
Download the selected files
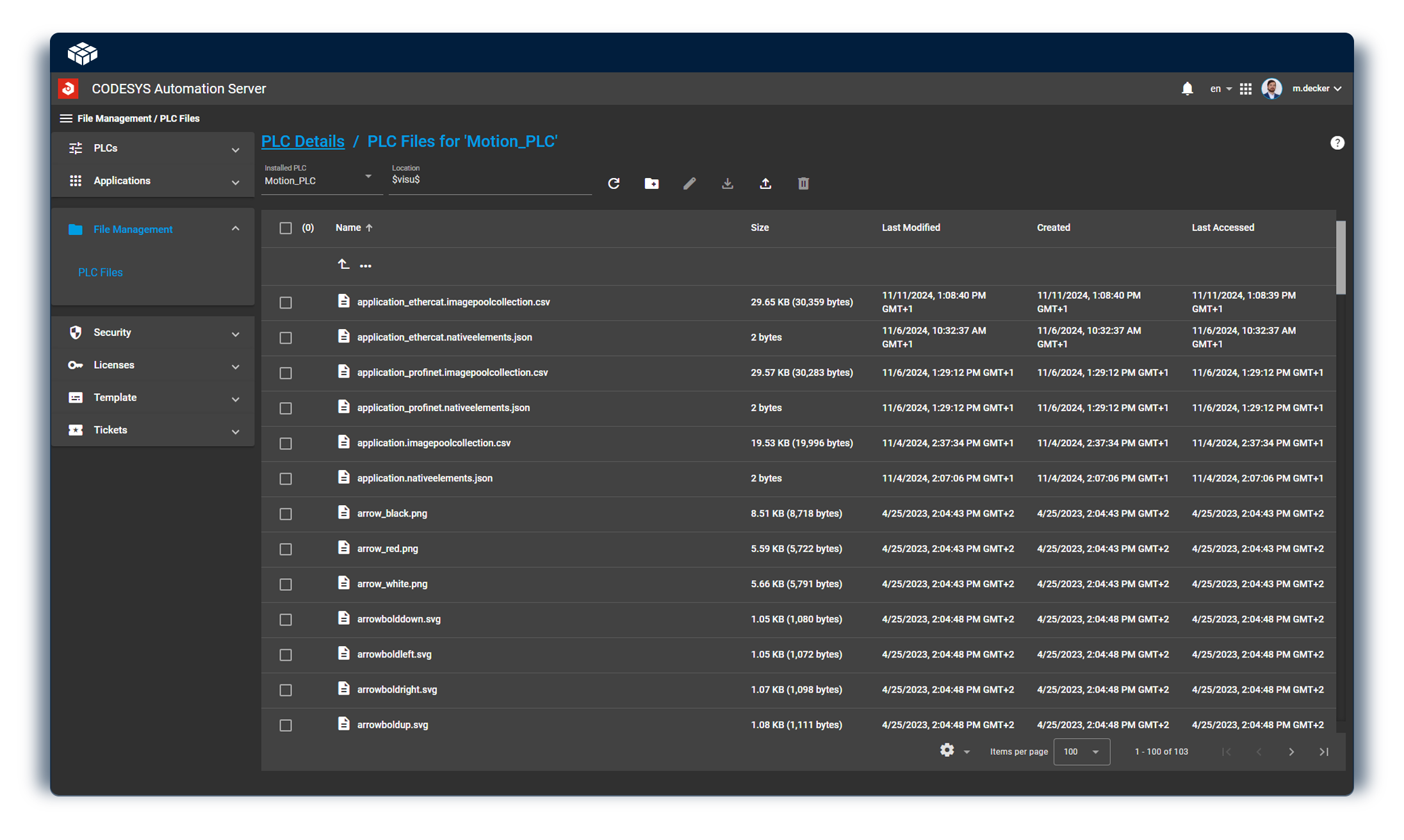(x=727, y=184)
